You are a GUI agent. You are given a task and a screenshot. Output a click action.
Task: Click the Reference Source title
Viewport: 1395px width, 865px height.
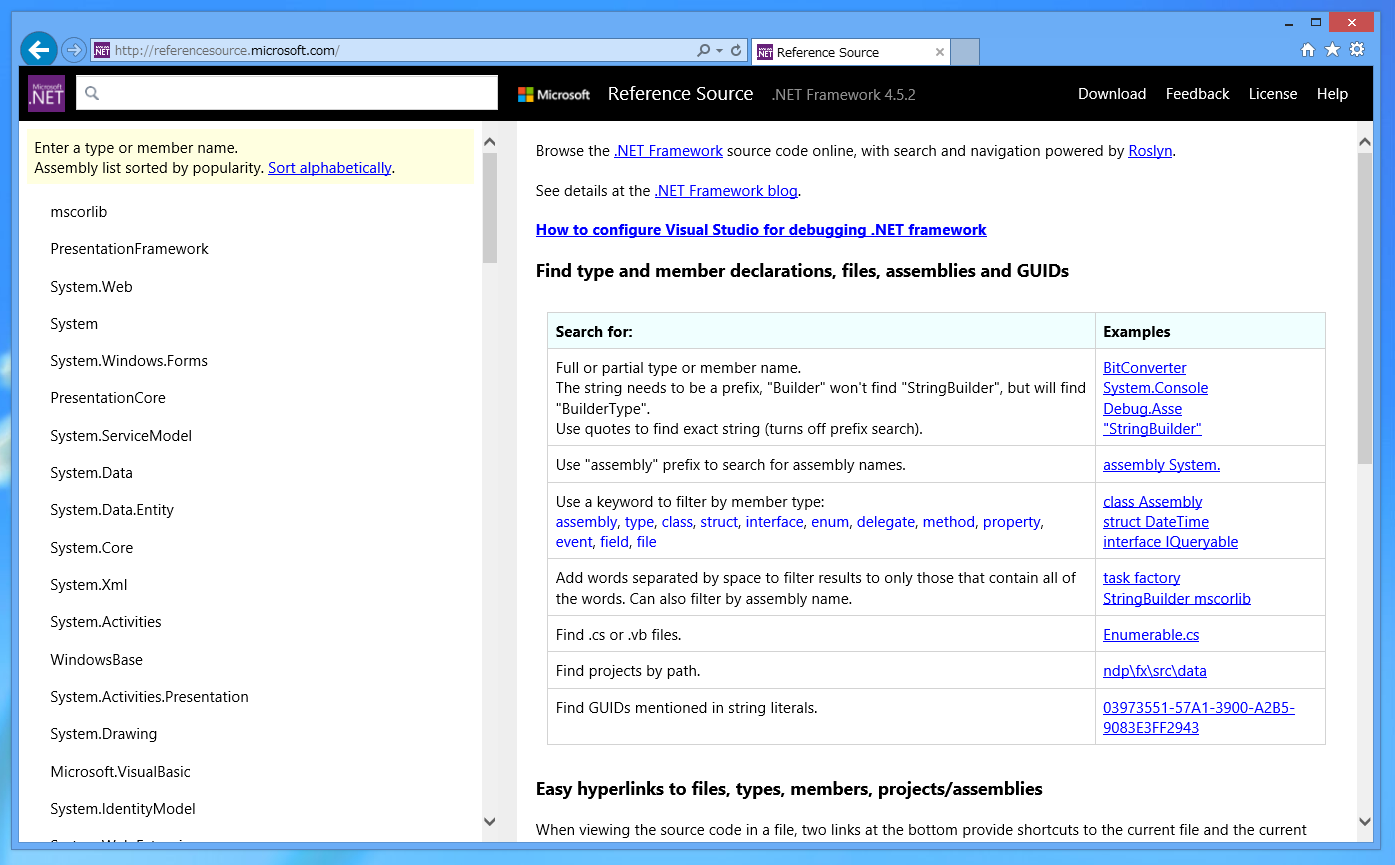pos(680,94)
